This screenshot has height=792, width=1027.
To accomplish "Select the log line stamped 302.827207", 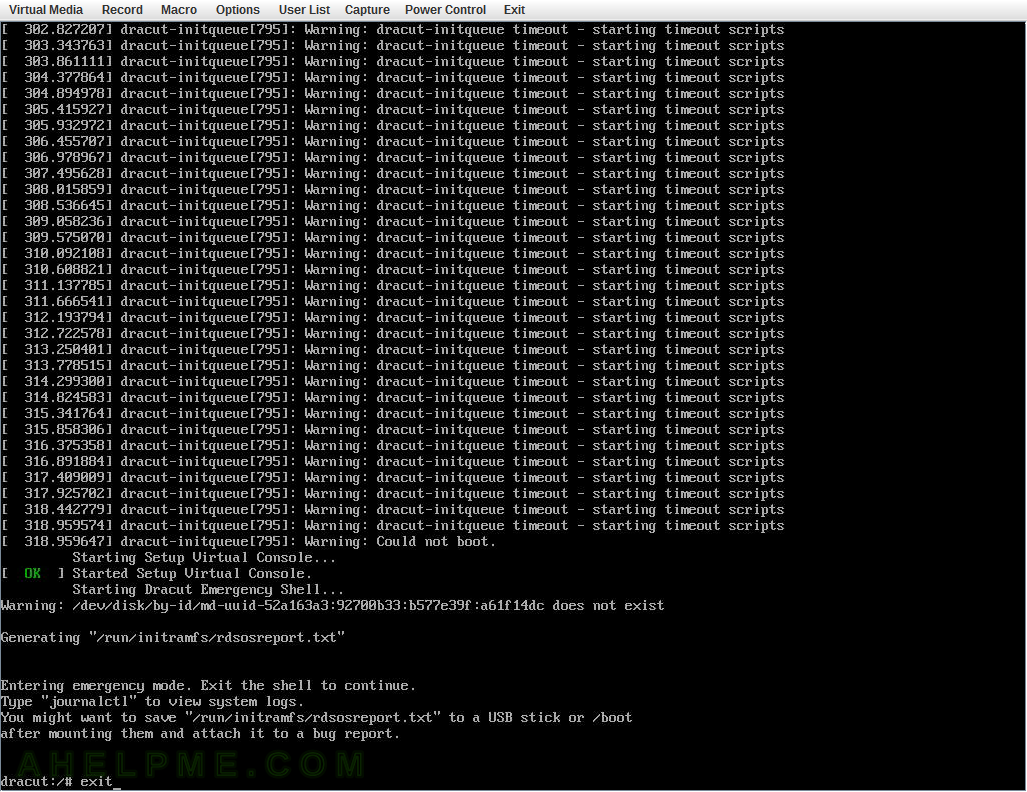I will 392,29.
